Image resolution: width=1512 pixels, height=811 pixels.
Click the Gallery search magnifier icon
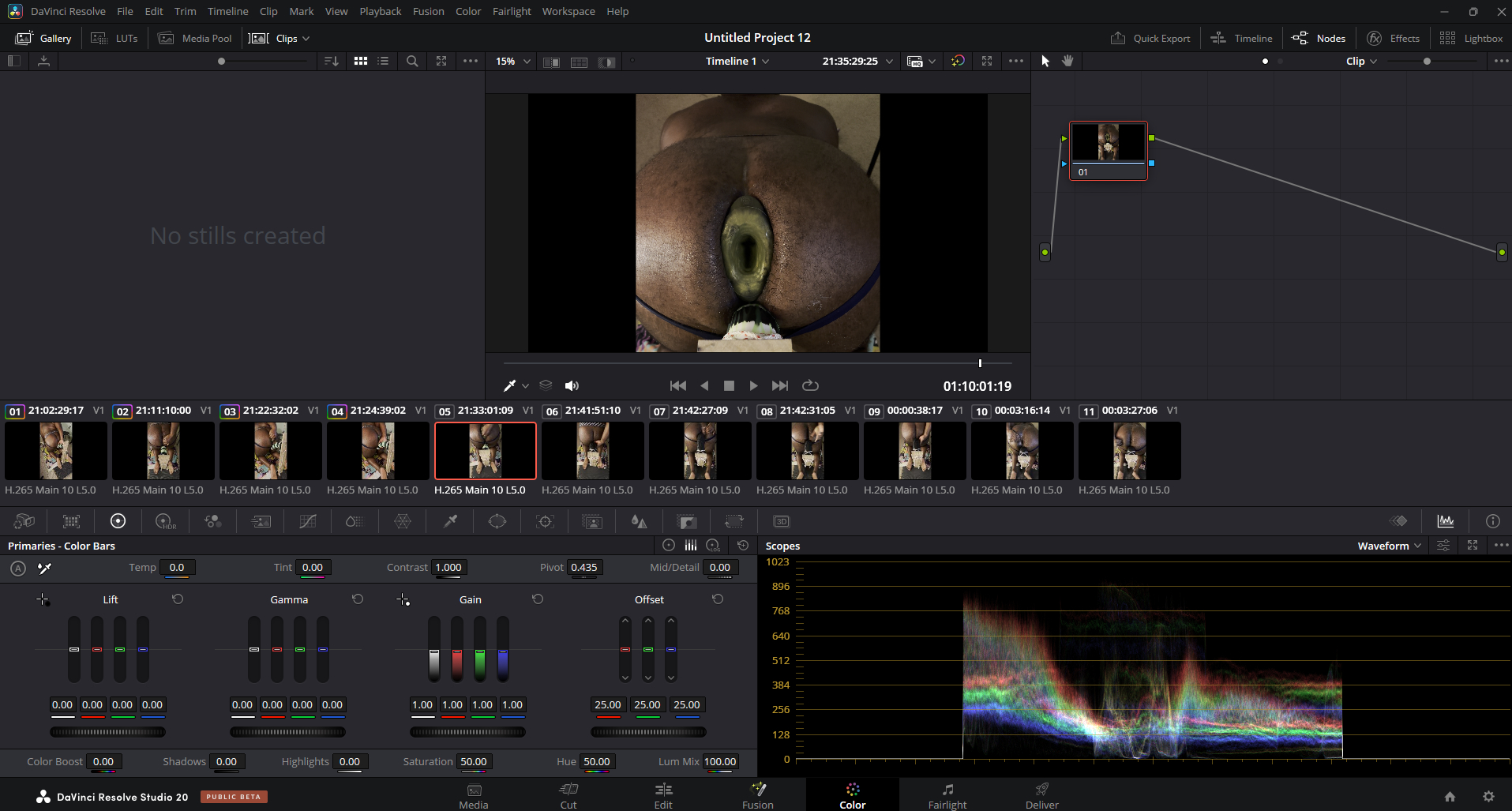pyautogui.click(x=412, y=61)
